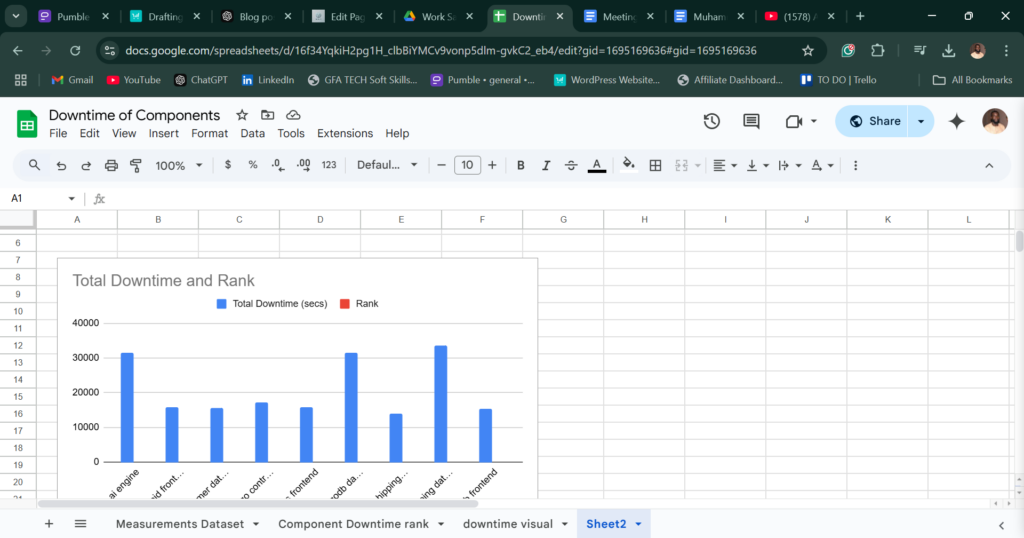The height and width of the screenshot is (538, 1024).
Task: Toggle strikethrough formatting
Action: (x=571, y=165)
